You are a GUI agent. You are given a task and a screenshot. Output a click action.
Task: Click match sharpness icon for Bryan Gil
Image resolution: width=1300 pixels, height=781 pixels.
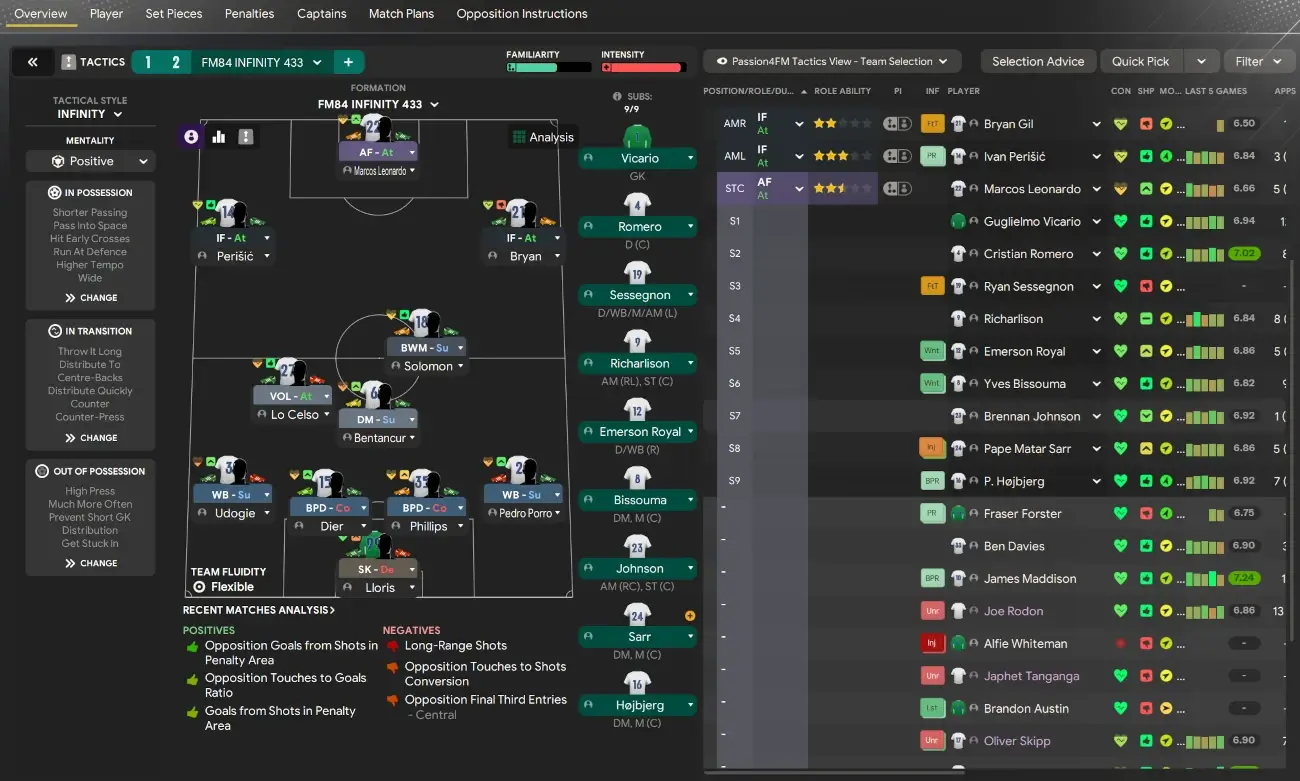1146,124
